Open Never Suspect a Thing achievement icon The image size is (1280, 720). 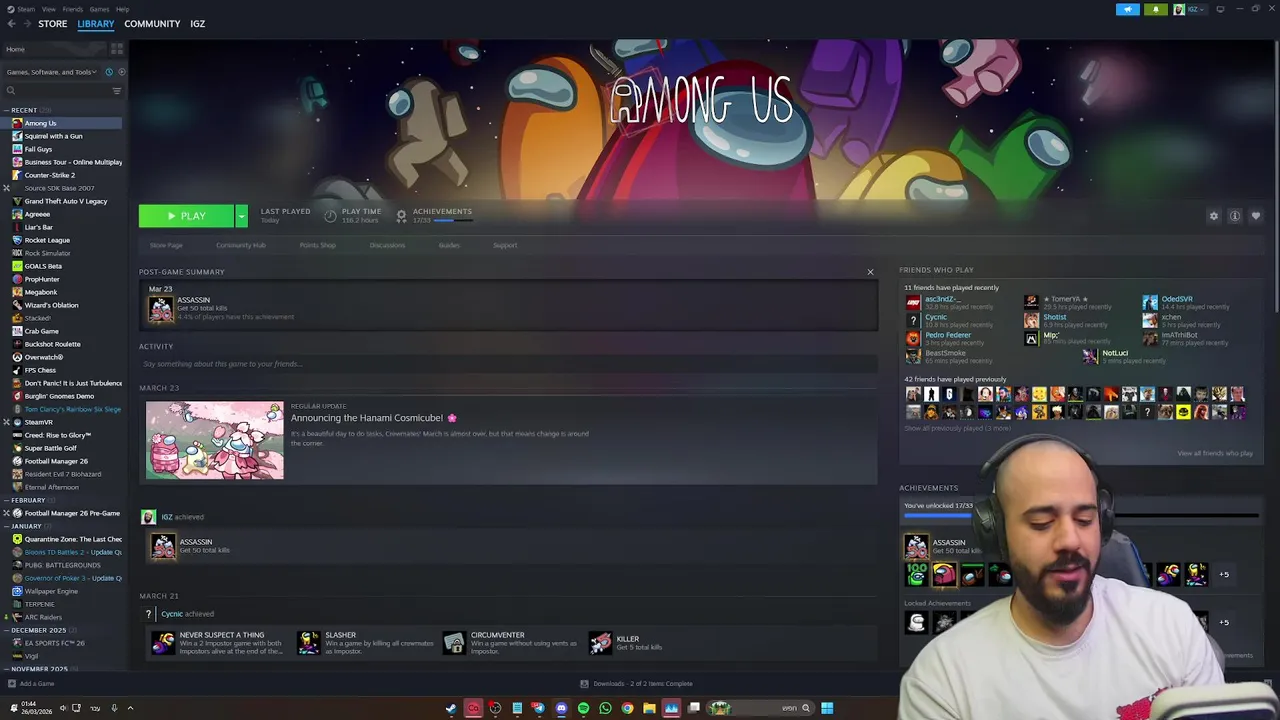coord(163,643)
